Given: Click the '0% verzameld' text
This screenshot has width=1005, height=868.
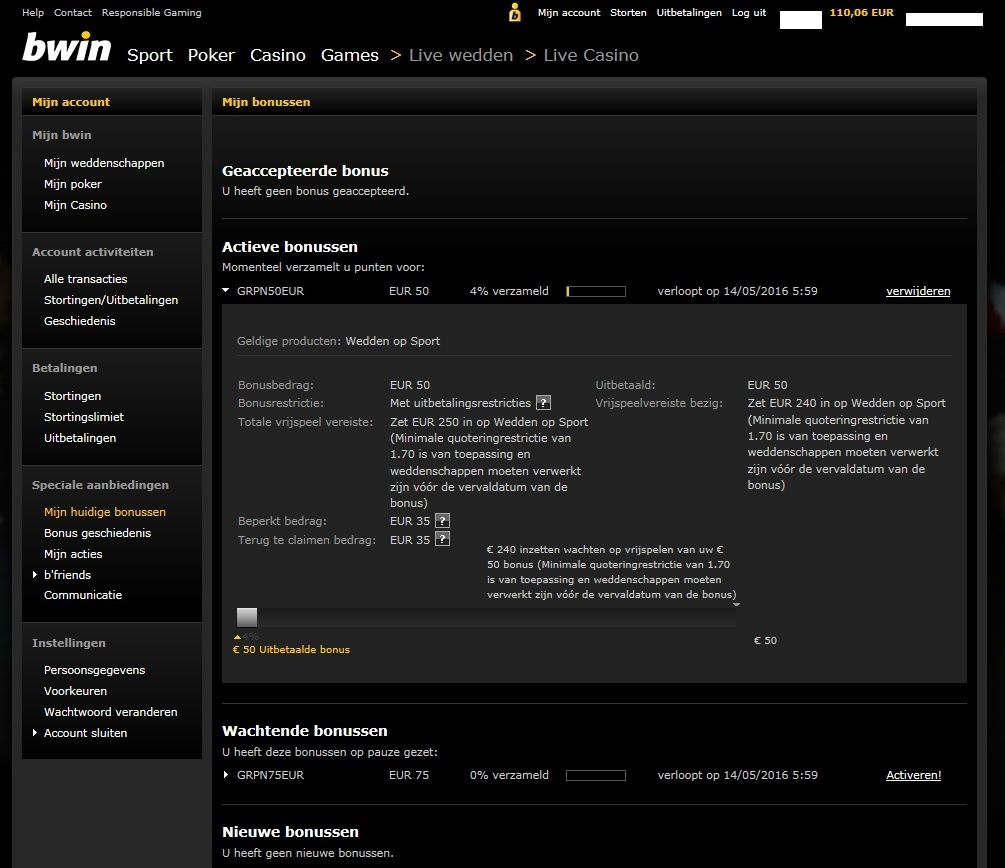Looking at the screenshot, I should coord(509,775).
